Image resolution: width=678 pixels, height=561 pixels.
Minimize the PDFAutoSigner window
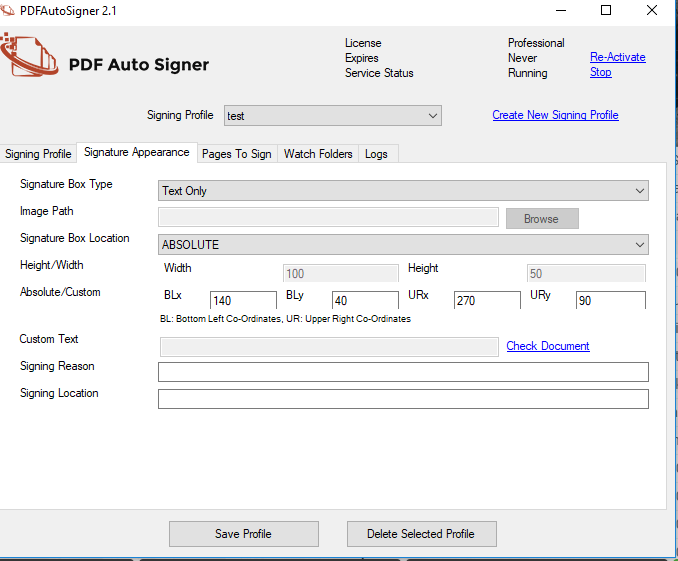561,10
